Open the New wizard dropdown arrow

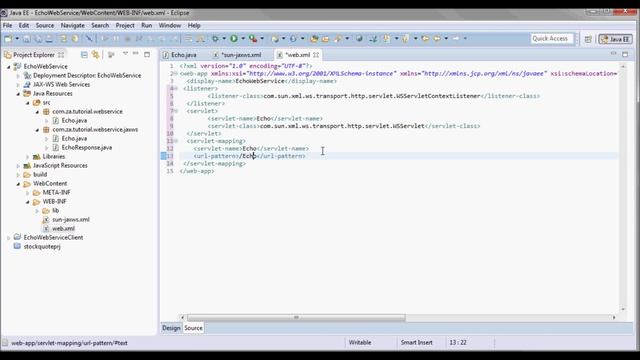coord(17,39)
